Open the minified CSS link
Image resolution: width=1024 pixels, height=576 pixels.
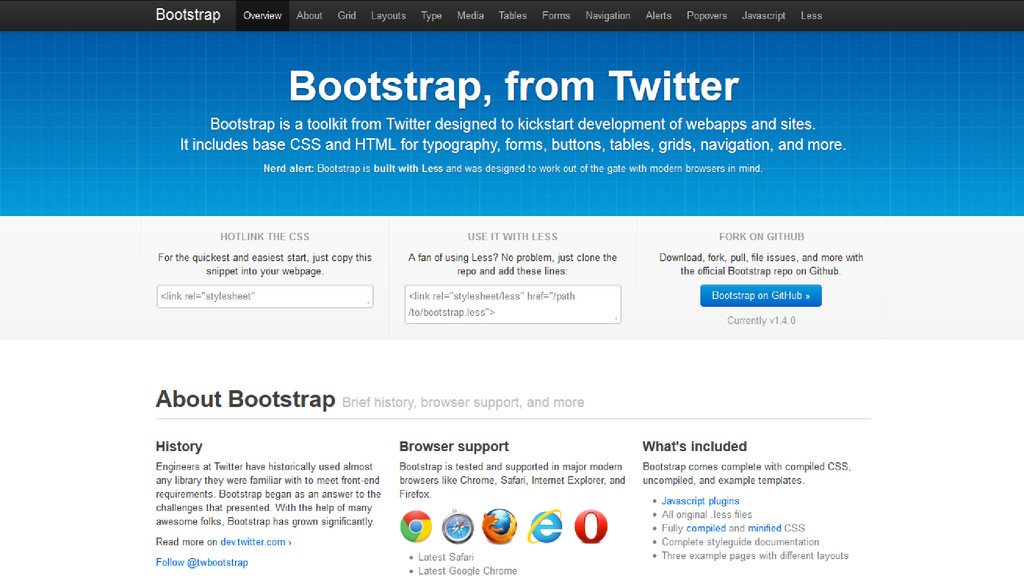[764, 528]
